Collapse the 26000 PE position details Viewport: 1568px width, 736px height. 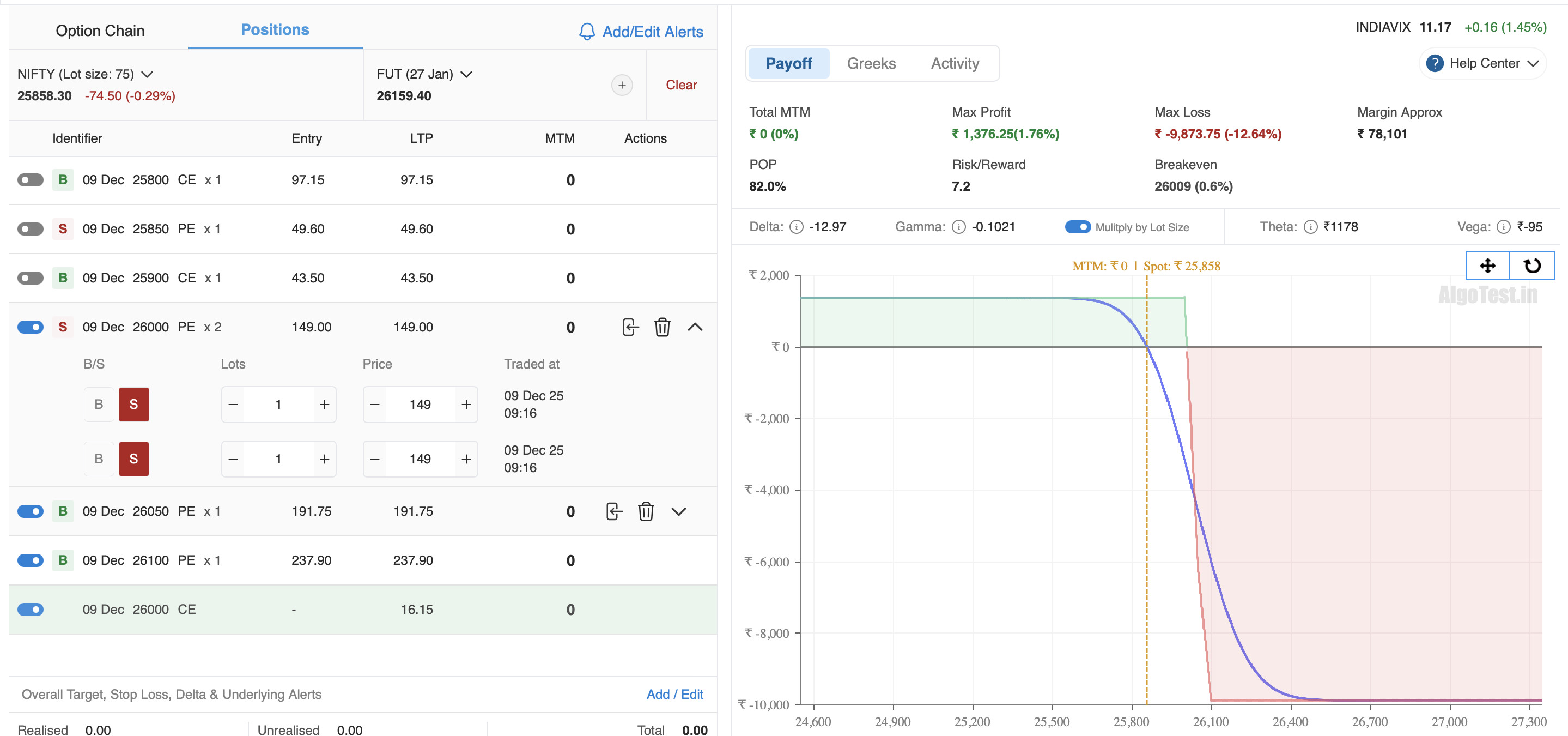tap(695, 327)
